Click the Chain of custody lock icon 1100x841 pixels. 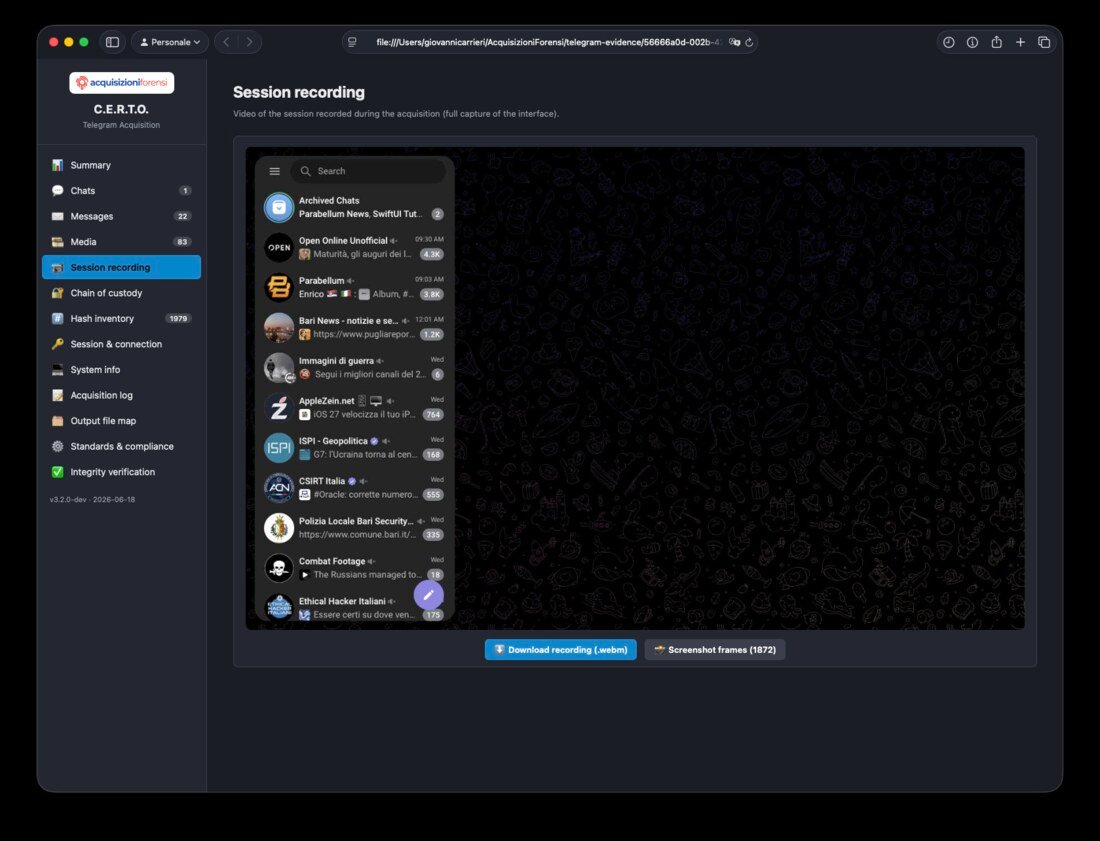58,293
